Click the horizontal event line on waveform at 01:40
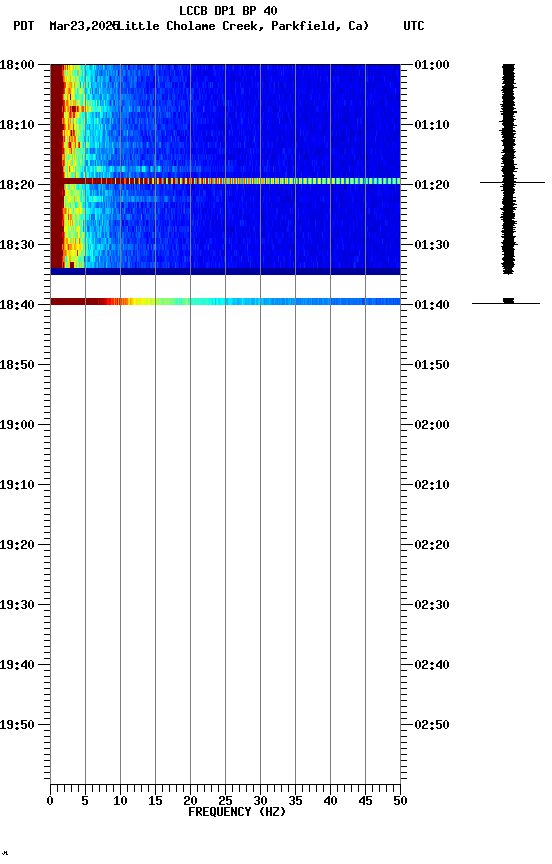Viewport: 552px width, 864px height. point(506,303)
